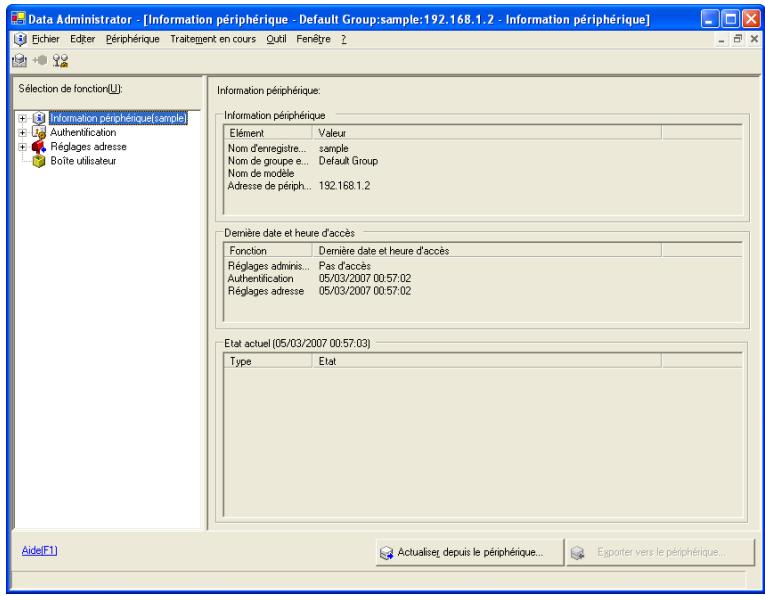Click the Fonction column header

coord(267,251)
